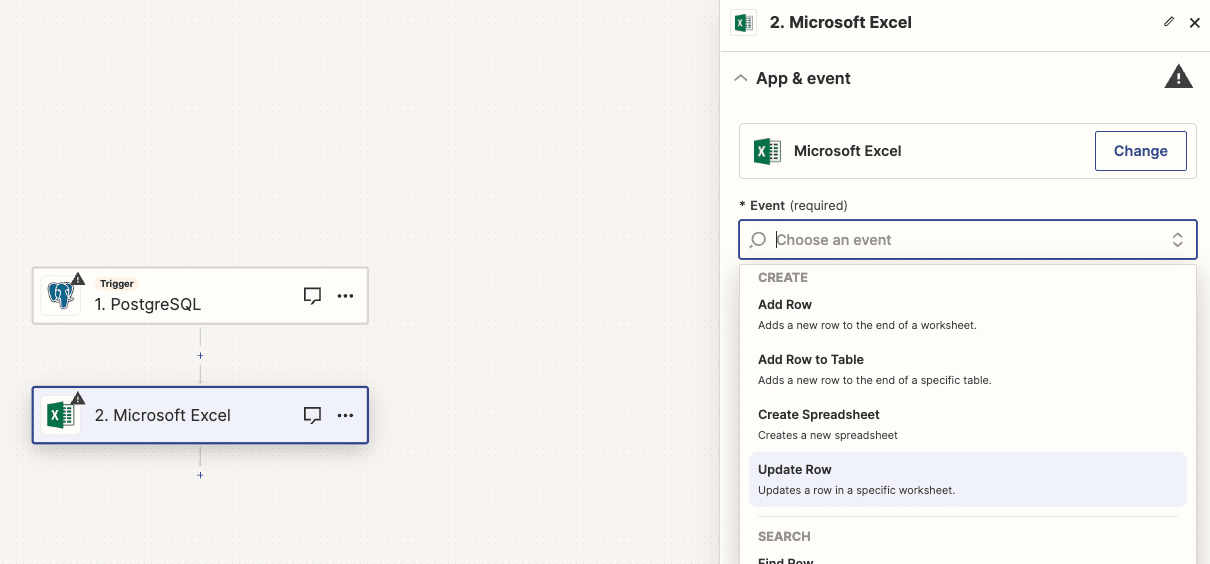Screen dimensions: 1210x564
Task: Select the Add Row to Table event
Action: (x=811, y=360)
